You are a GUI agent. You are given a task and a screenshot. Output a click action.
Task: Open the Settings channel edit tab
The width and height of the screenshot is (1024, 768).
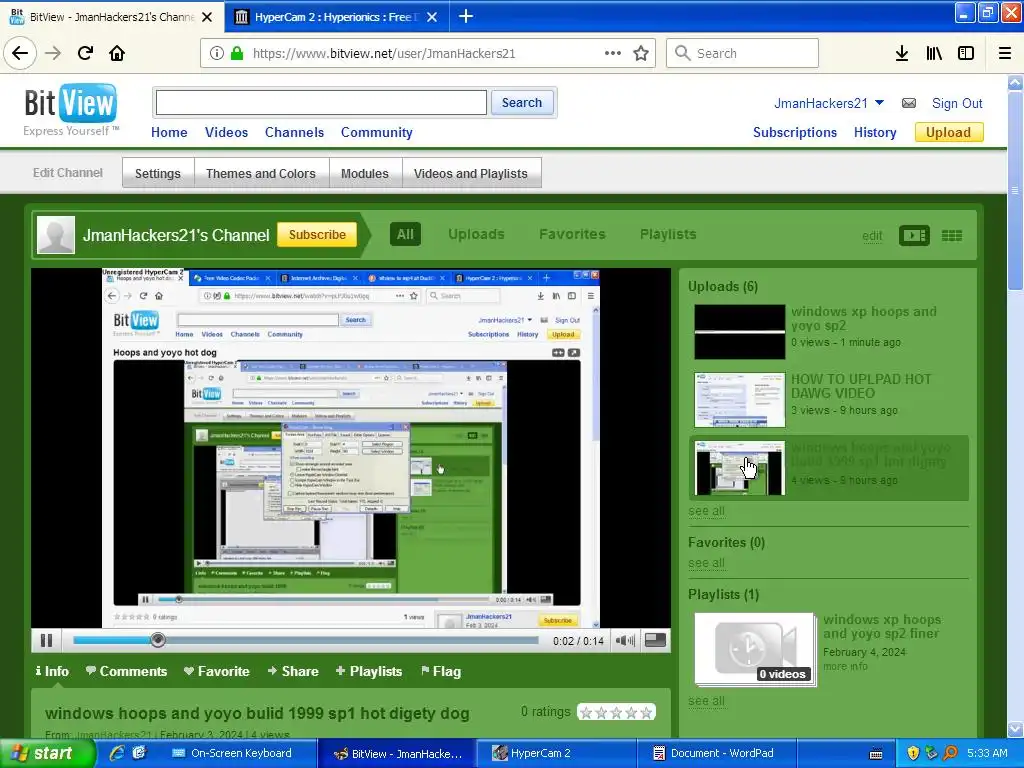click(x=157, y=174)
